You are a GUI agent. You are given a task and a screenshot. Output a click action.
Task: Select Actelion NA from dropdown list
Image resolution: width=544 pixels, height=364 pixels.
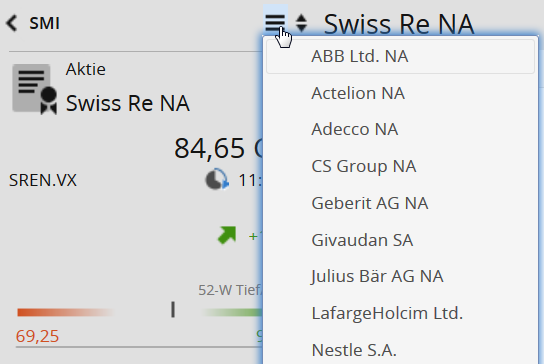(400, 93)
